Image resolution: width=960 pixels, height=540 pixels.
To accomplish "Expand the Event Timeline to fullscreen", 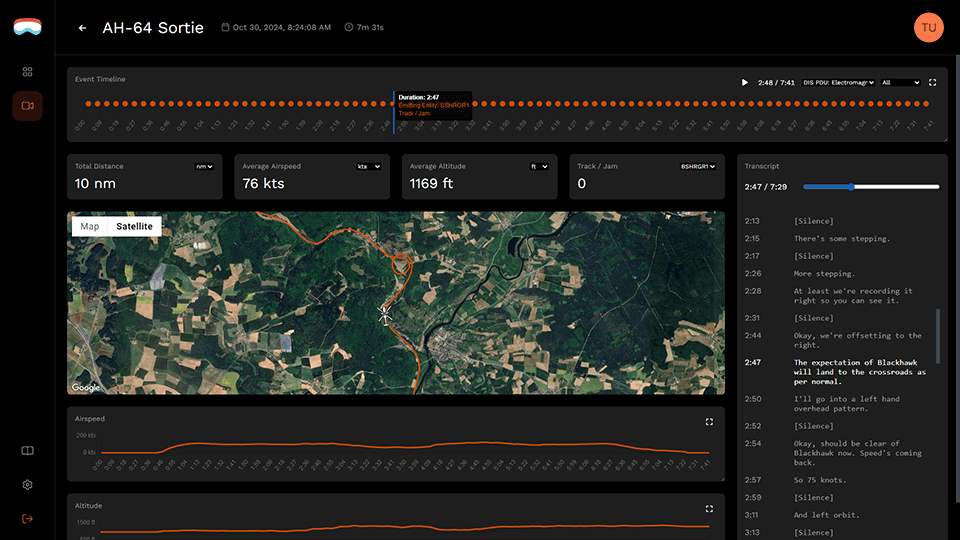I will coord(932,83).
